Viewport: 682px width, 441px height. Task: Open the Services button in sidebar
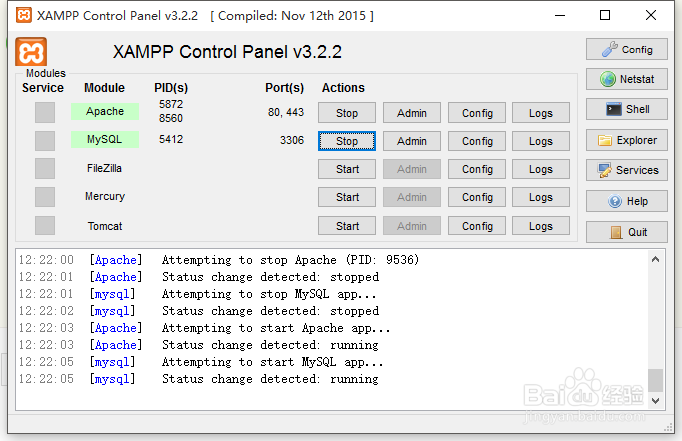[x=626, y=170]
